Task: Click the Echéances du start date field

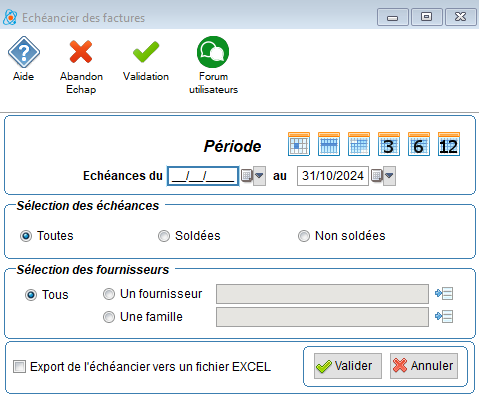Action: 203,176
